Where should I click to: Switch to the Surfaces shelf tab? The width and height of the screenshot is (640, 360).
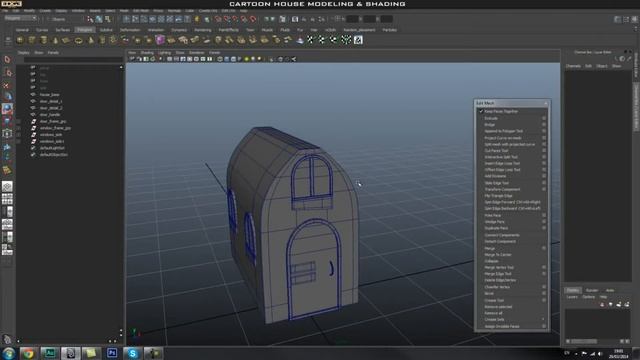(x=62, y=30)
